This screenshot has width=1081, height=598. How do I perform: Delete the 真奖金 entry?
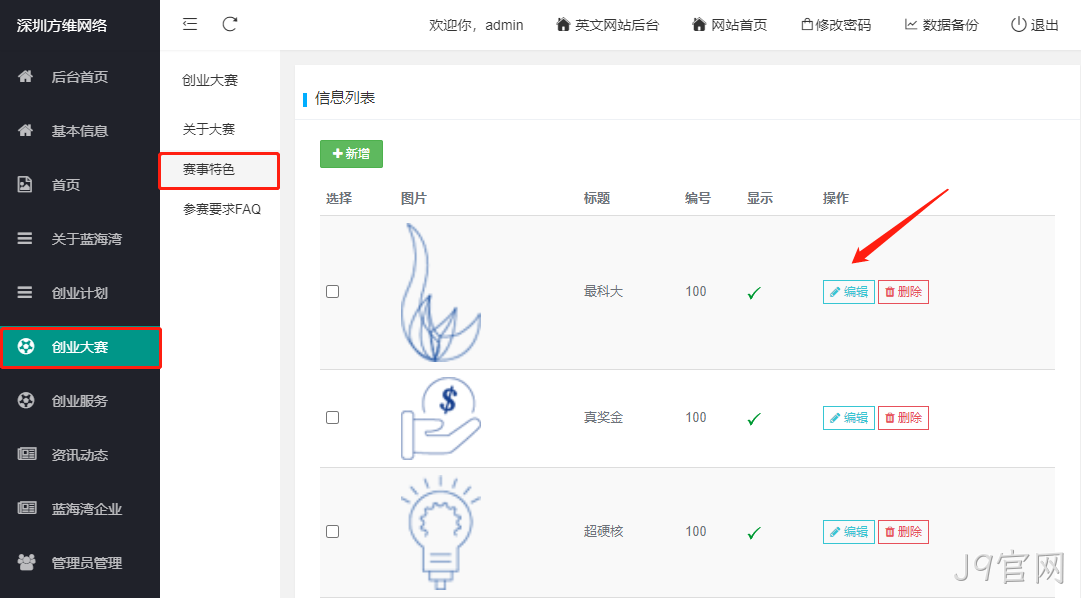(x=903, y=418)
